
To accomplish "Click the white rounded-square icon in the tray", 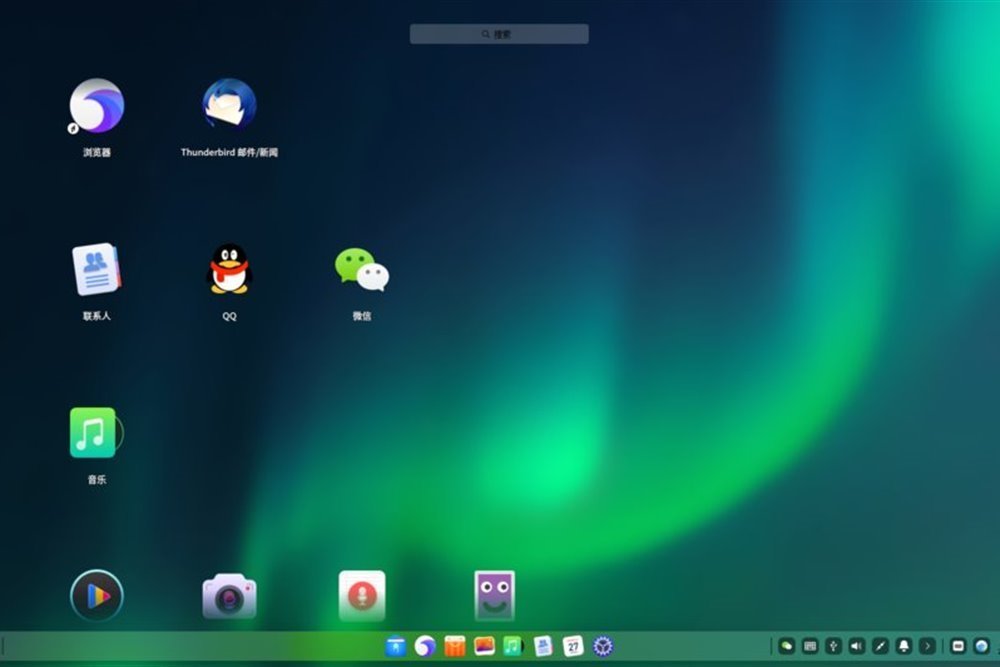I will coord(958,646).
